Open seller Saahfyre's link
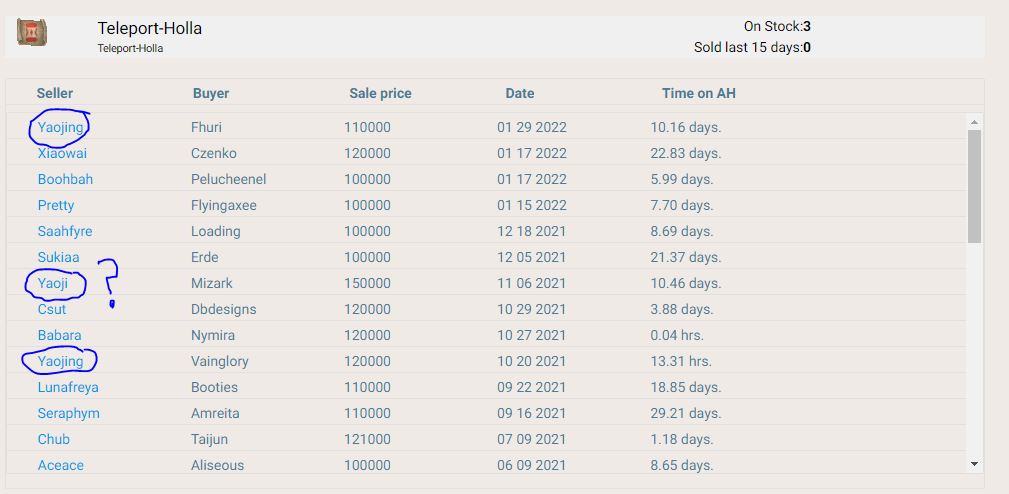This screenshot has width=1009, height=494. [65, 231]
